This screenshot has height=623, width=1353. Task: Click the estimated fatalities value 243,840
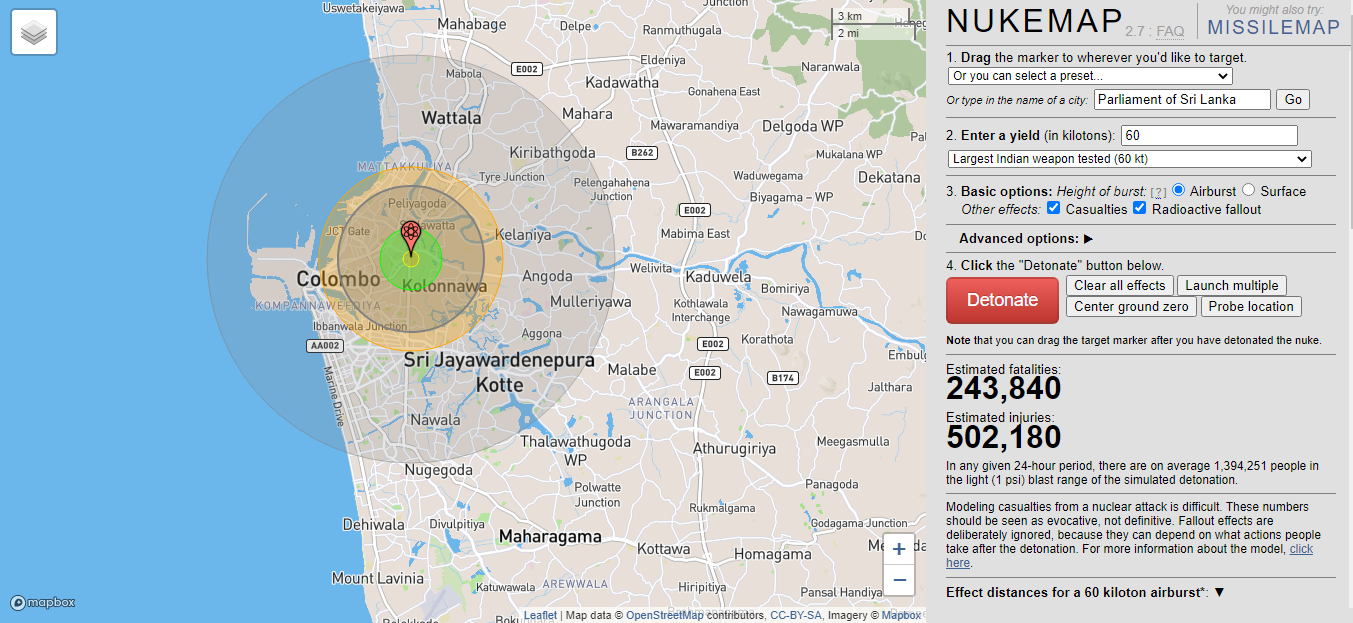point(1004,388)
